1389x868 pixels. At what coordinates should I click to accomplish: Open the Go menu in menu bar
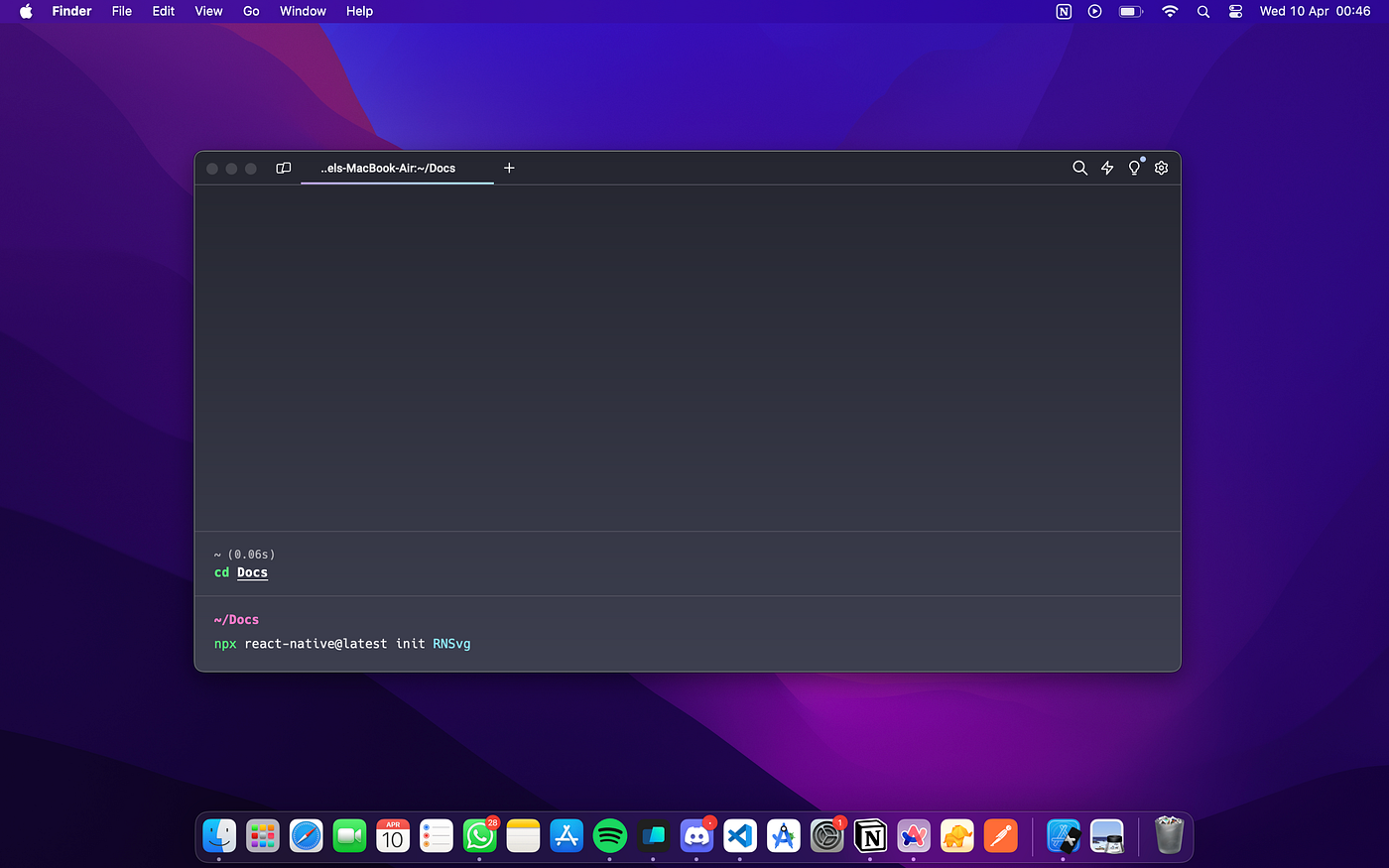click(251, 11)
